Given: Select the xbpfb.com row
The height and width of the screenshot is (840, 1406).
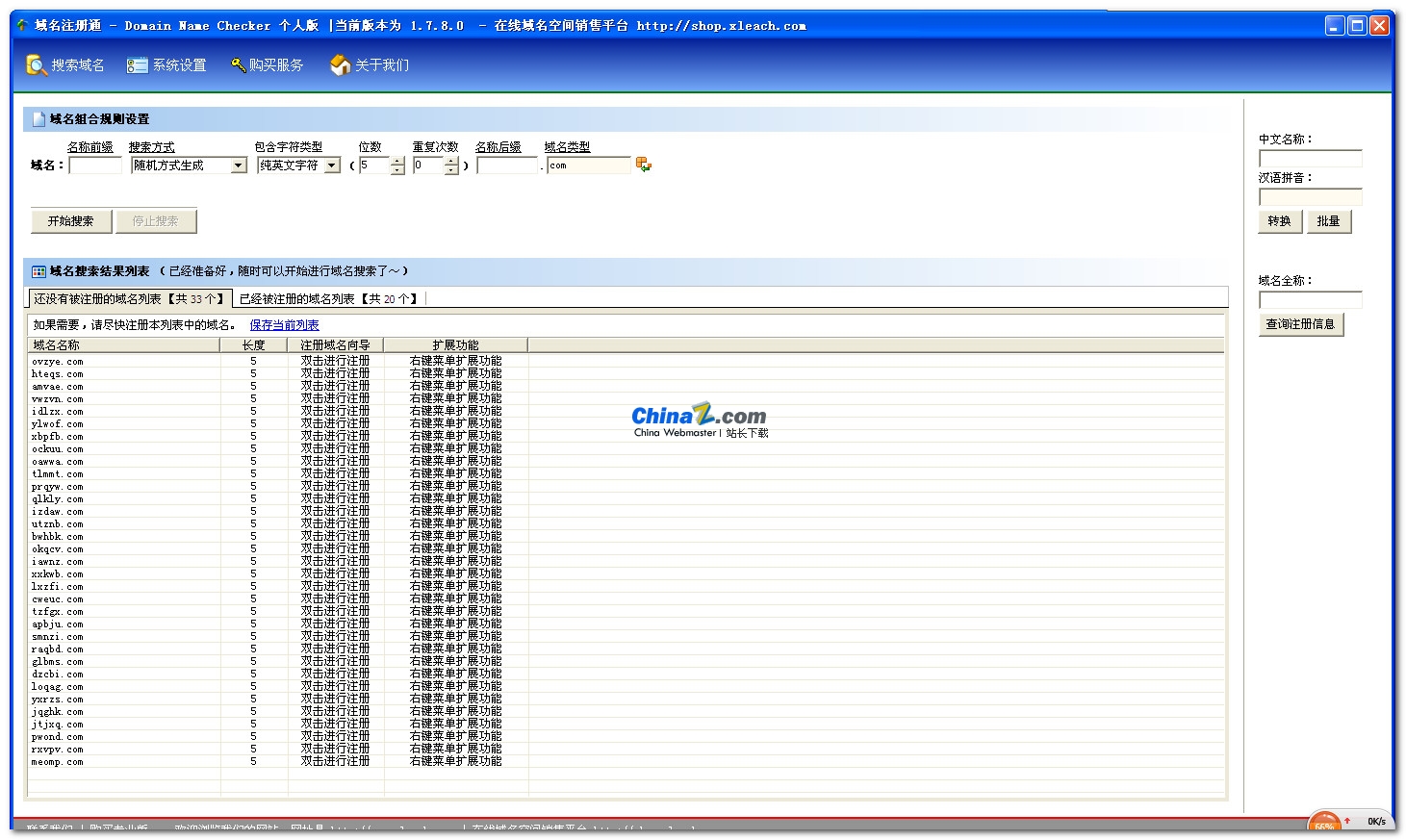Looking at the screenshot, I should tap(626, 436).
